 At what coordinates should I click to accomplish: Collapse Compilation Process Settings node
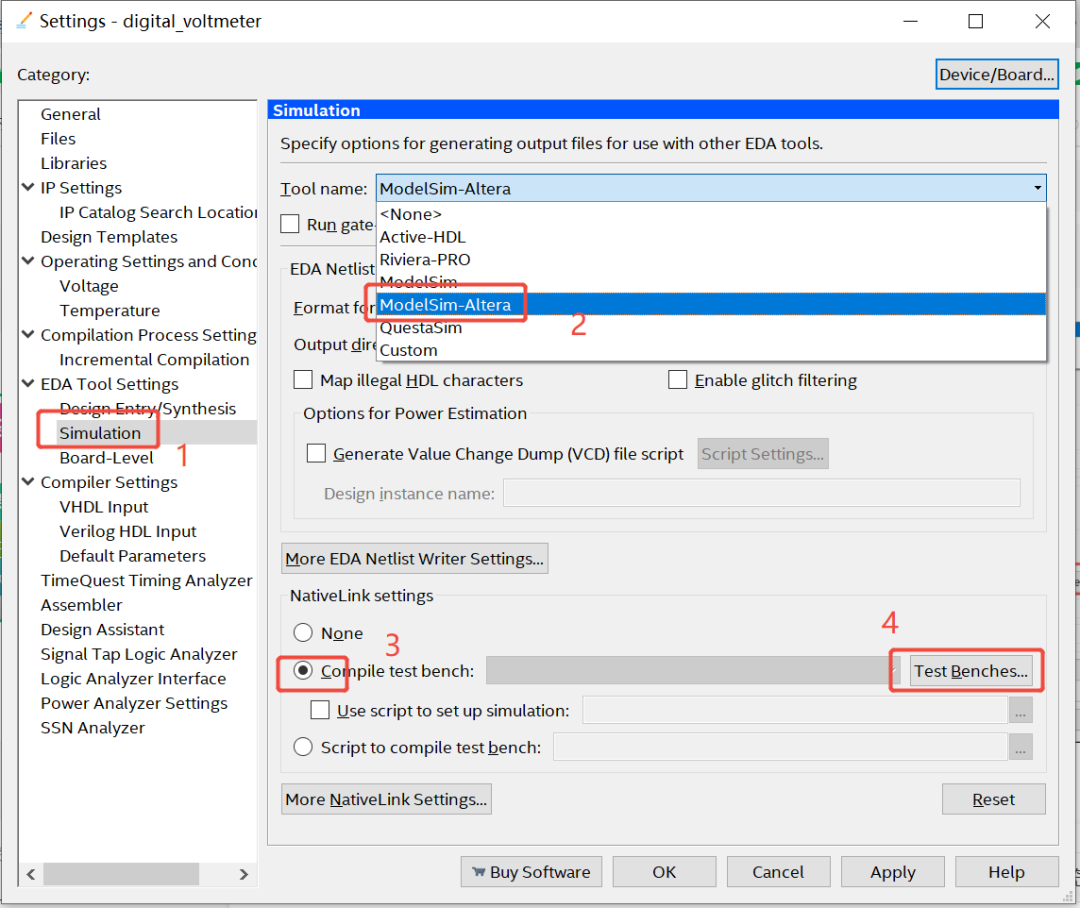pos(28,335)
